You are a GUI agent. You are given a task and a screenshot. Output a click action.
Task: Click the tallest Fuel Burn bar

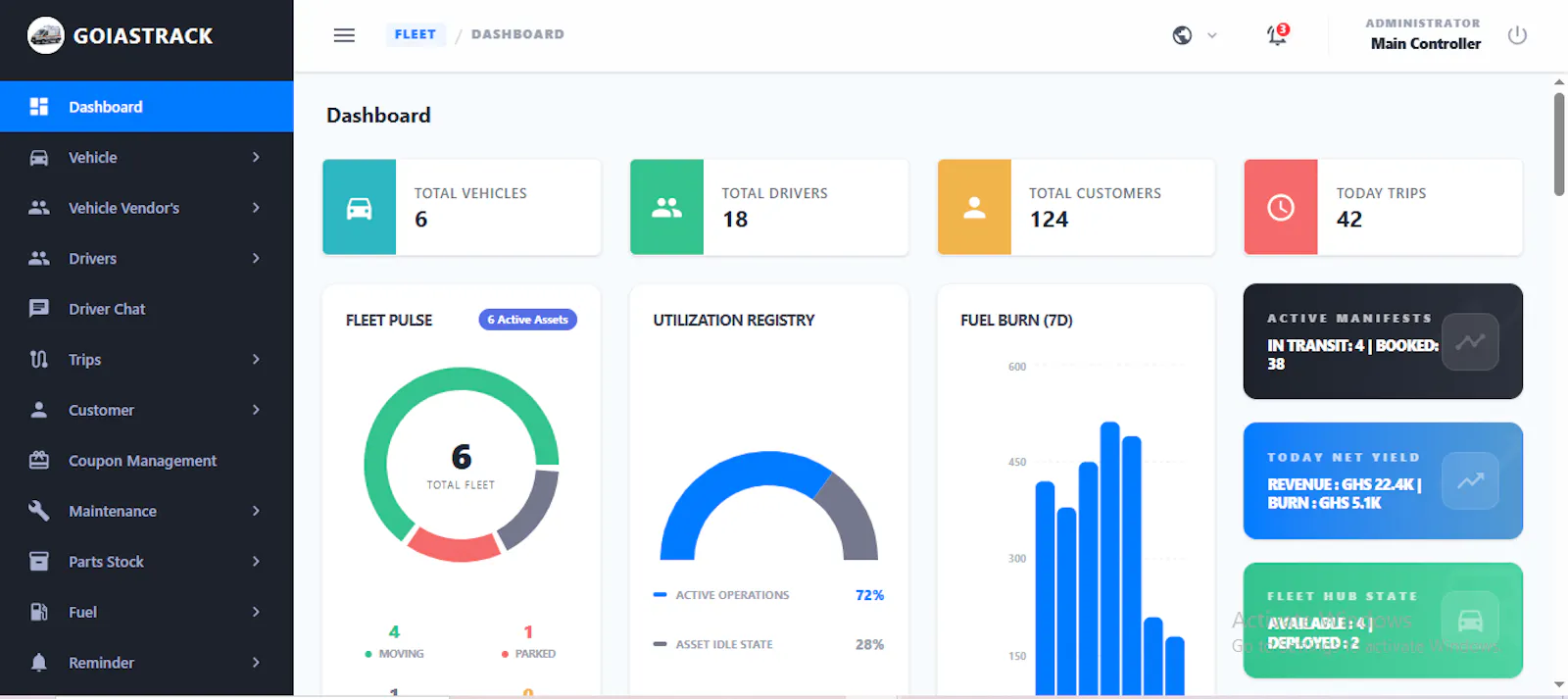click(1109, 559)
